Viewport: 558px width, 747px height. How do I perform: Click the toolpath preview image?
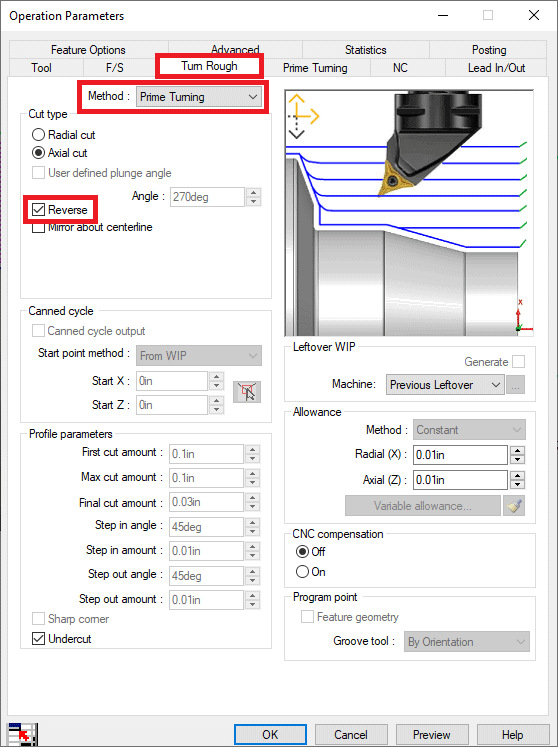click(409, 213)
